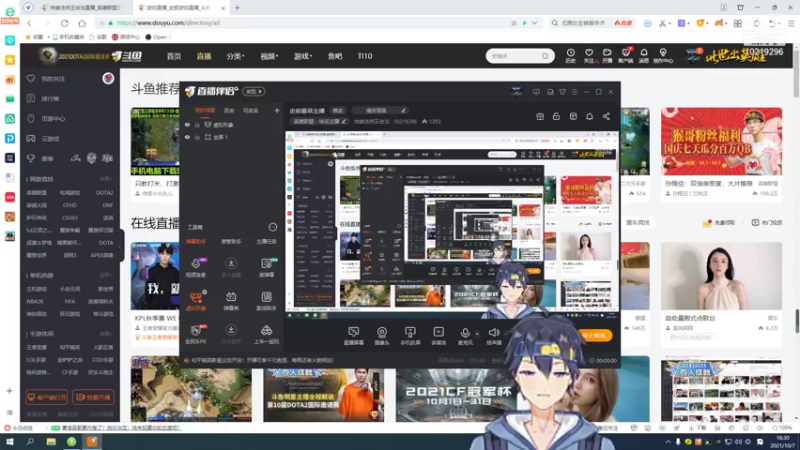Expand the 视频 dropdown in Douyu nav

[x=269, y=56]
